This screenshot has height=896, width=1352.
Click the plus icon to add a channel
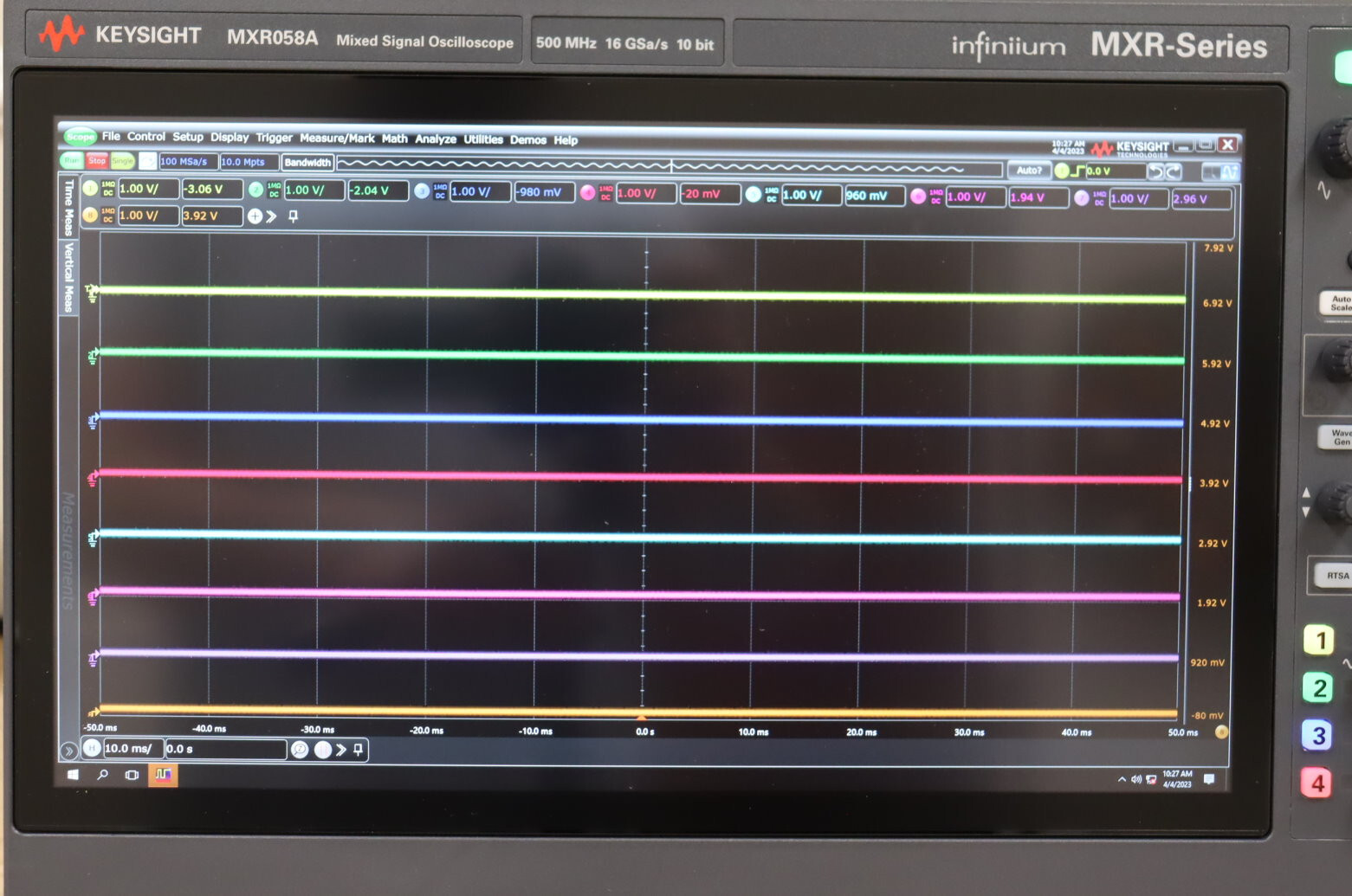[255, 216]
